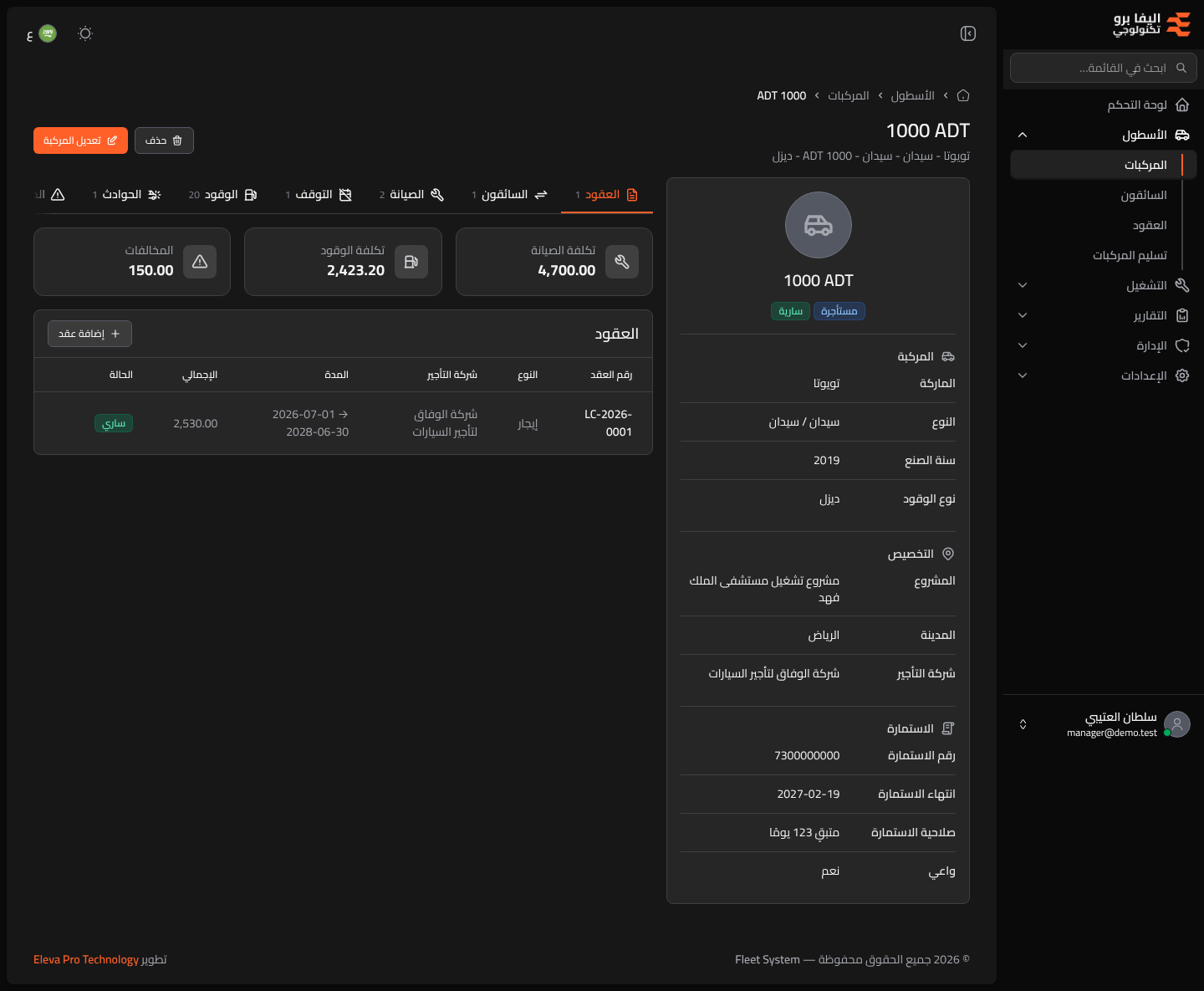
Task: Click the إضافة عقد button
Action: (x=89, y=334)
